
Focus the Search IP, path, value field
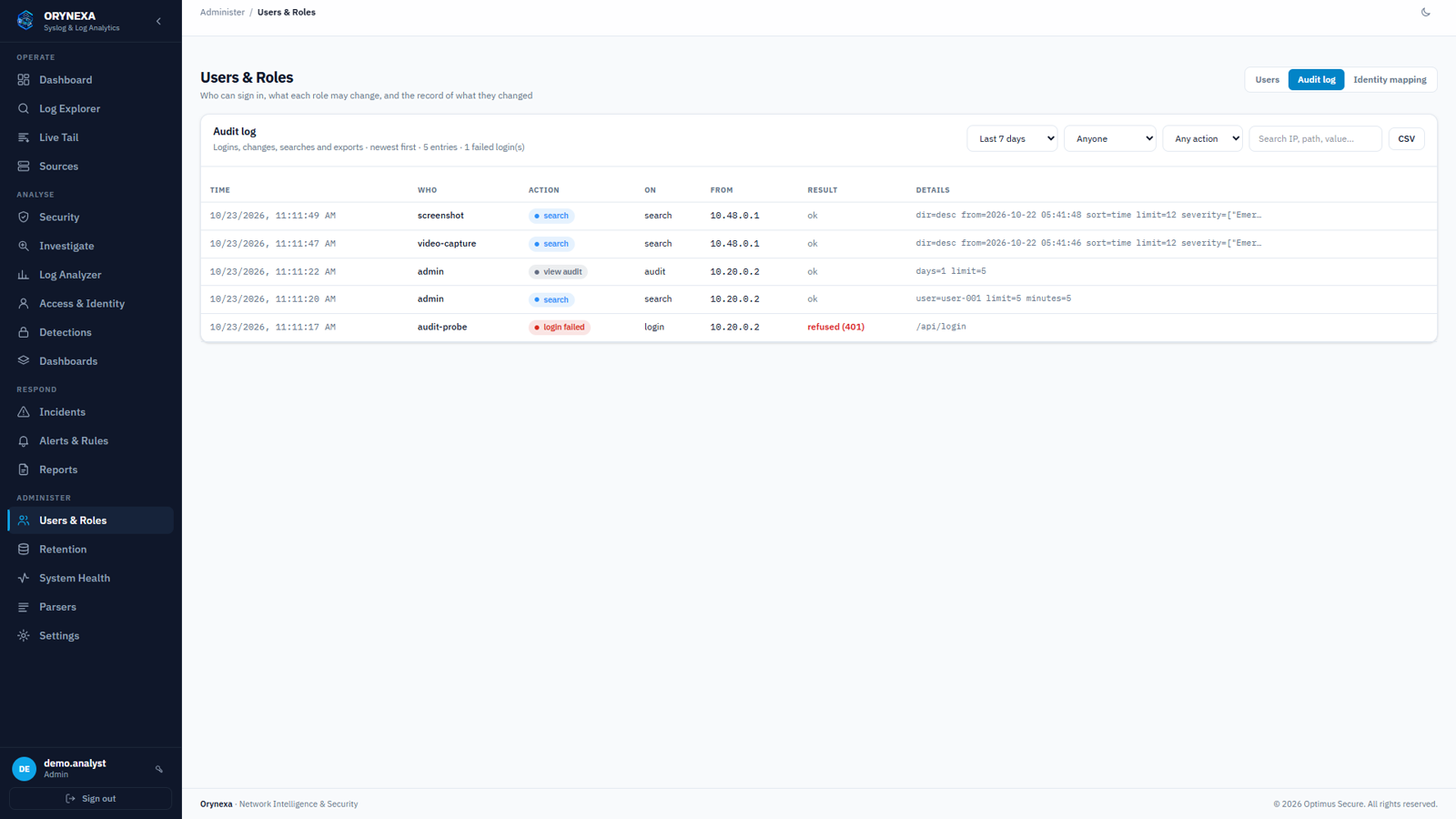(x=1315, y=138)
